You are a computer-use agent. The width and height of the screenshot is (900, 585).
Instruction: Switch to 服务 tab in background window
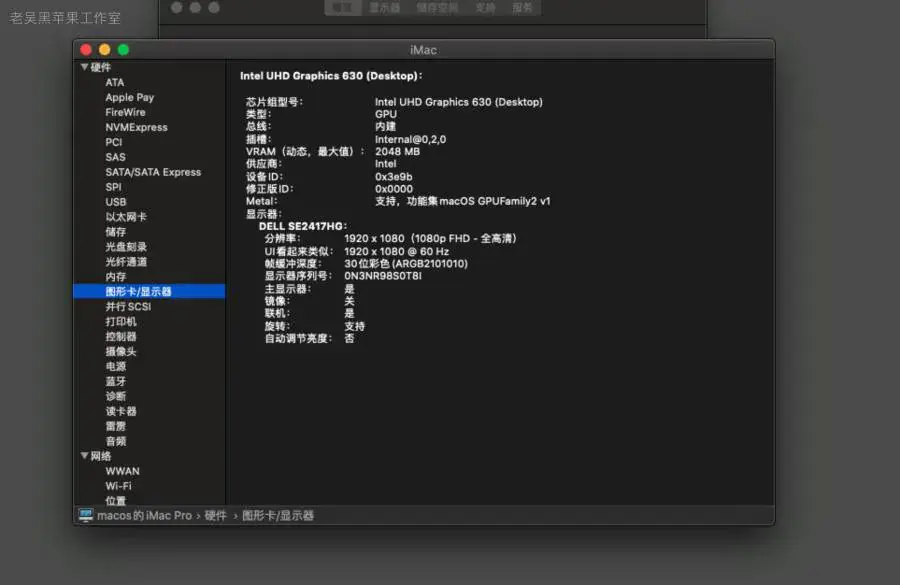tap(522, 7)
